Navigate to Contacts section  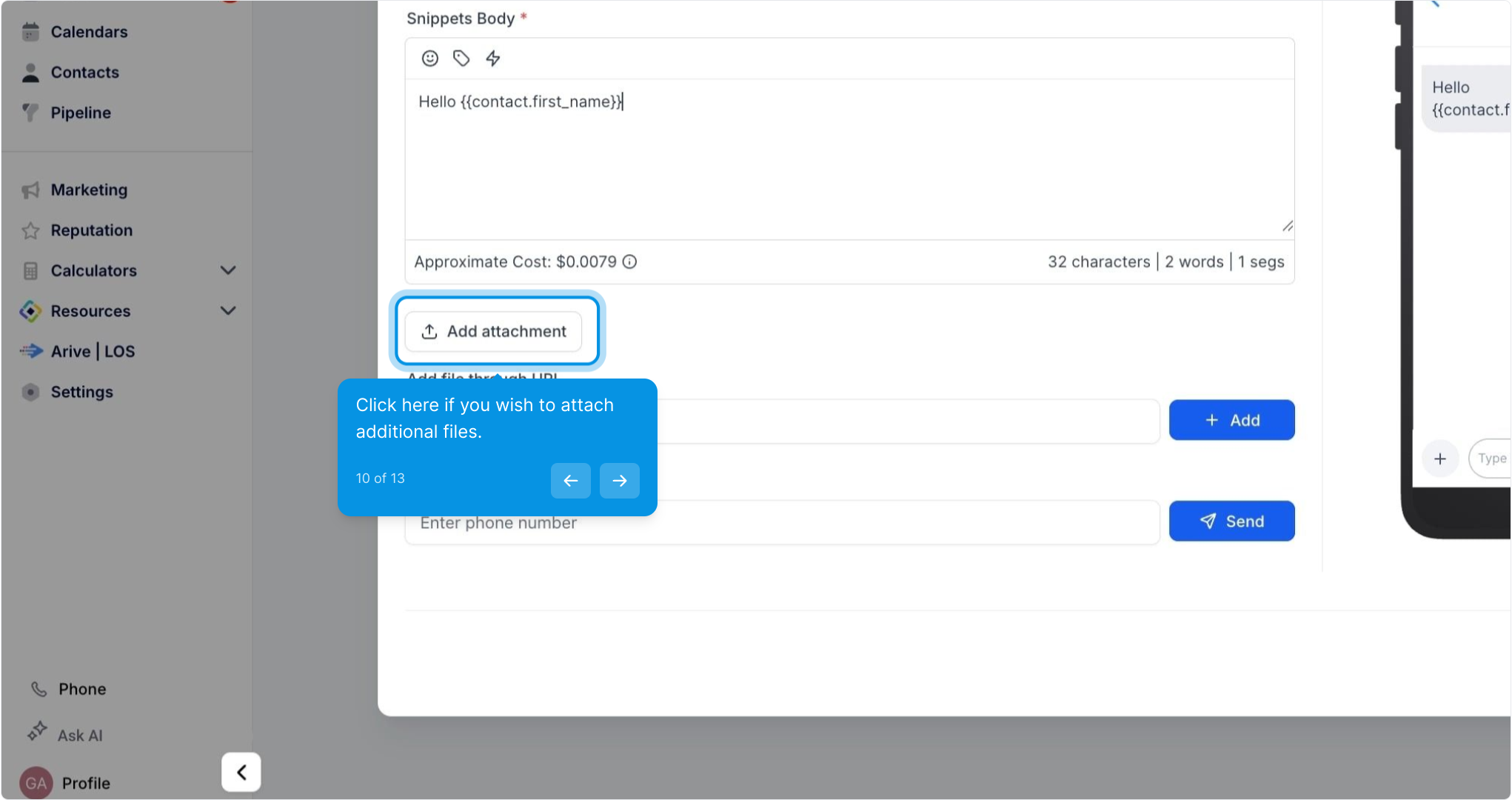(84, 73)
